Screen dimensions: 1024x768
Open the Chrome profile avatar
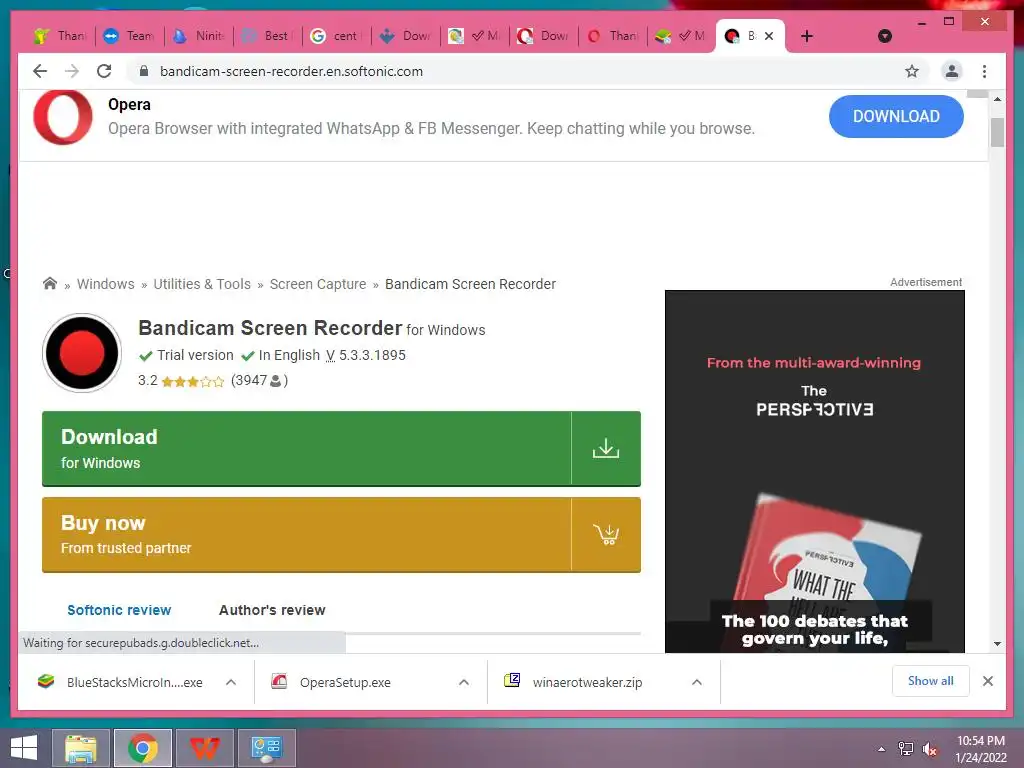952,71
